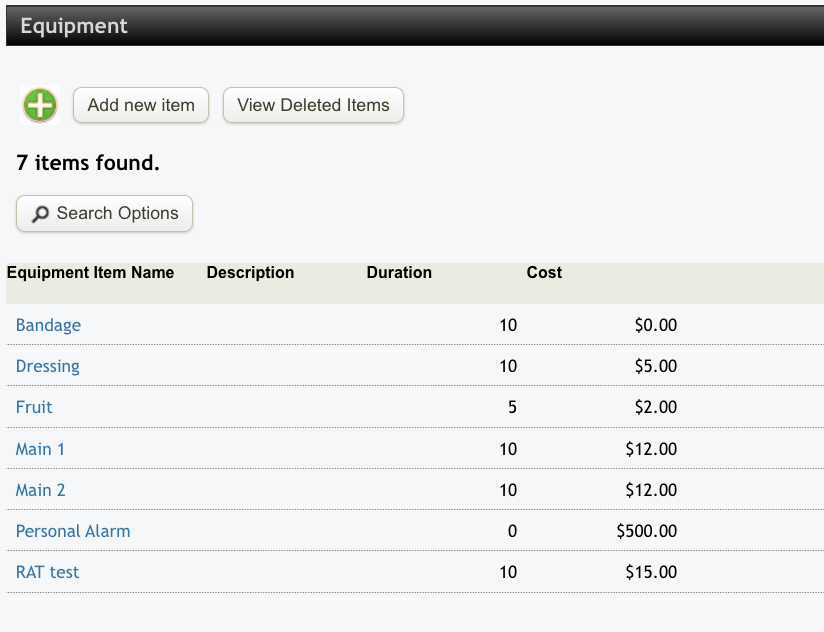824x632 pixels.
Task: Open the Dressing equipment link
Action: pyautogui.click(x=48, y=366)
